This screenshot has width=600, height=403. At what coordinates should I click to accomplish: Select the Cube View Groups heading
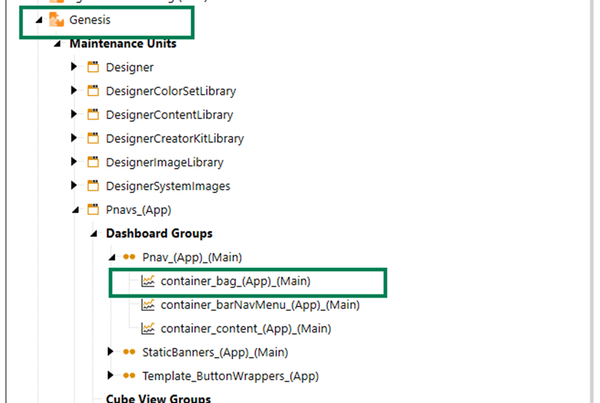pyautogui.click(x=158, y=398)
